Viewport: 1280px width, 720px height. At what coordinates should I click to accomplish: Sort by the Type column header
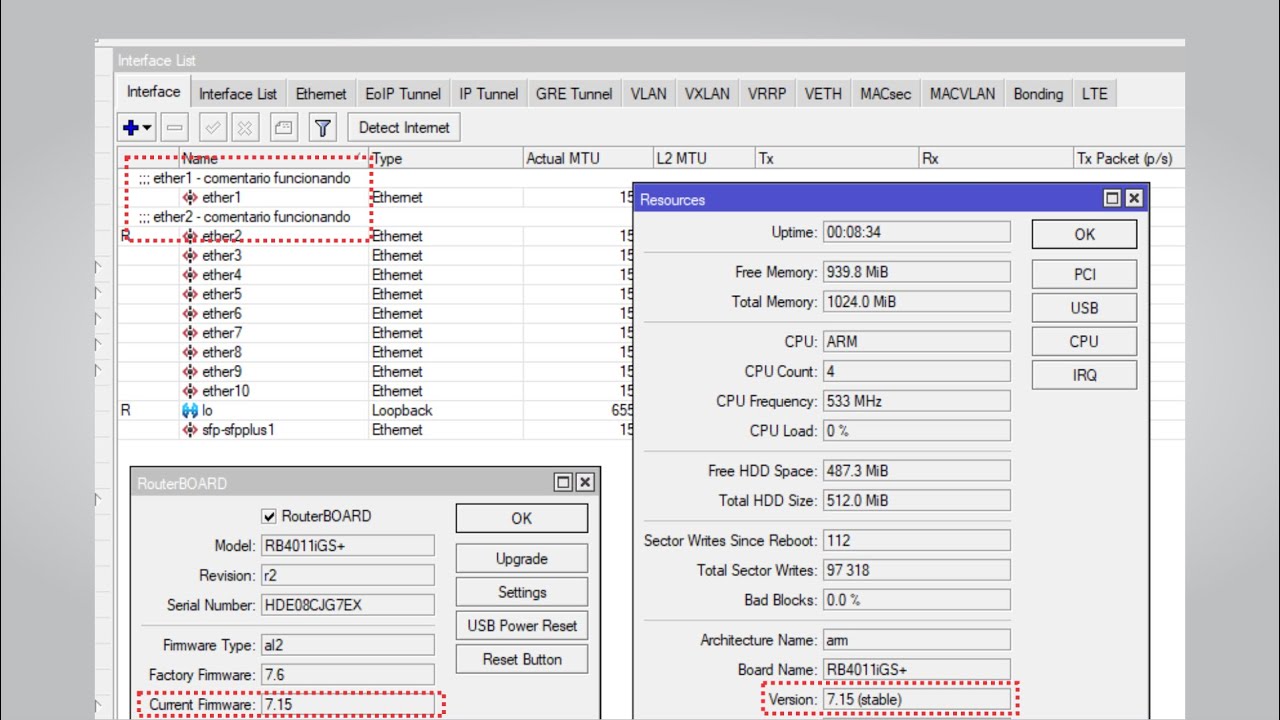tap(446, 159)
